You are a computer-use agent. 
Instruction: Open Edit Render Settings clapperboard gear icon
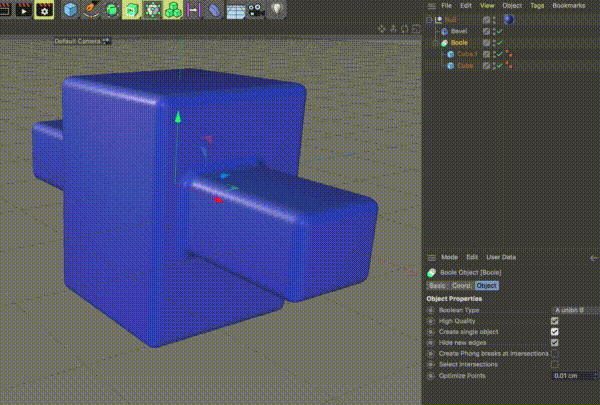click(x=44, y=9)
